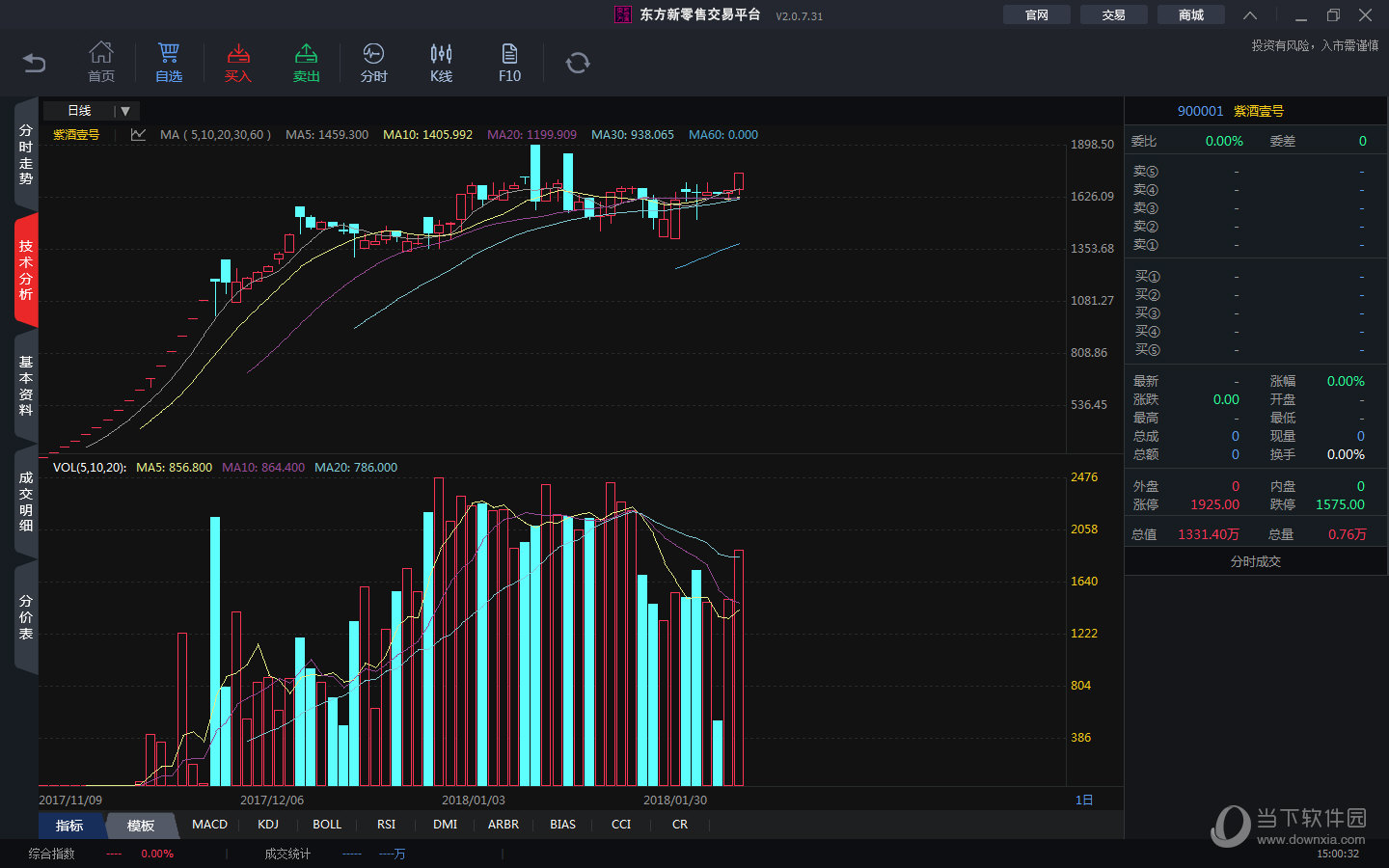Select the CCI indicator
This screenshot has height=868, width=1389.
click(621, 825)
